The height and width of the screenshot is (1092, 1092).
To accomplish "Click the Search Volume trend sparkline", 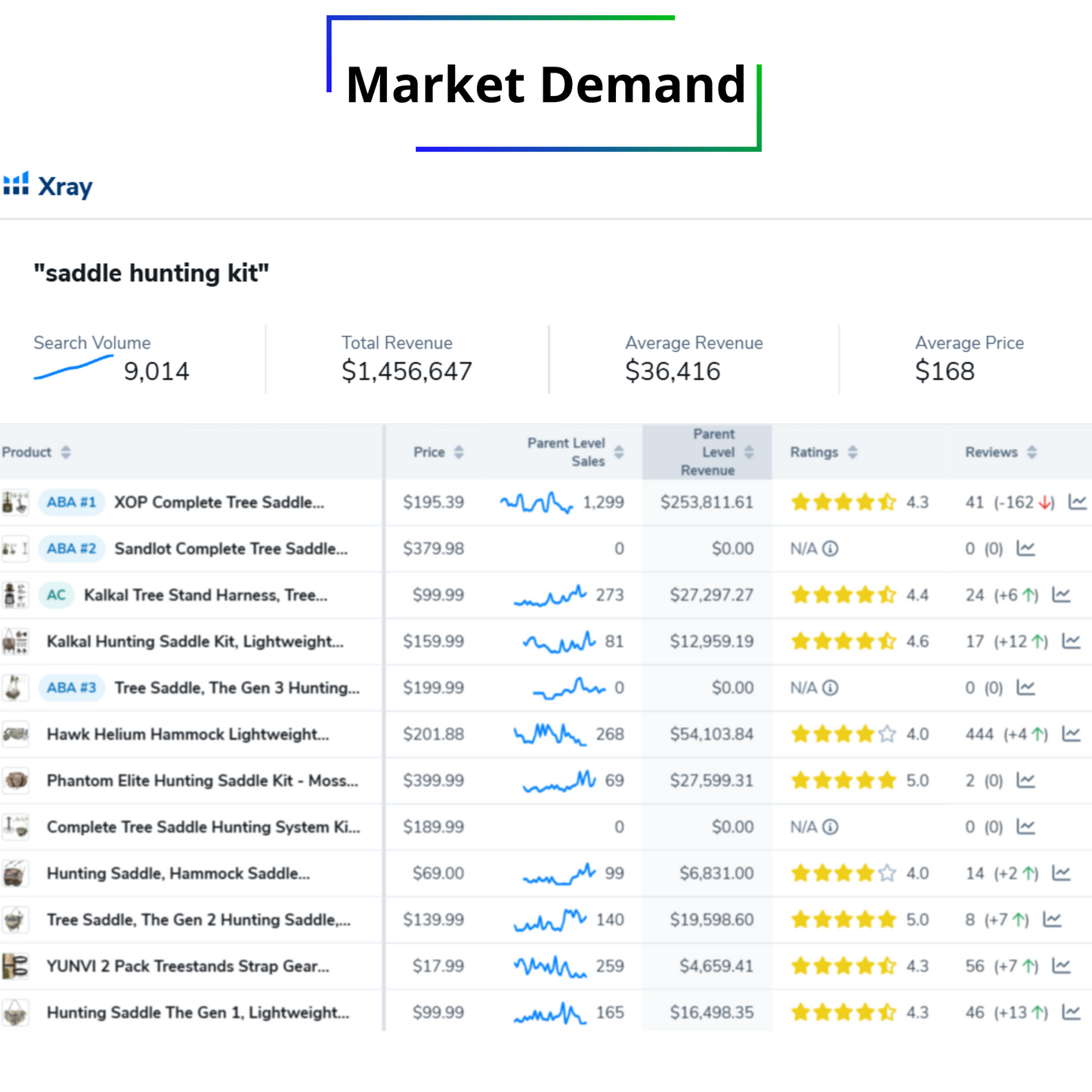I will (73, 367).
